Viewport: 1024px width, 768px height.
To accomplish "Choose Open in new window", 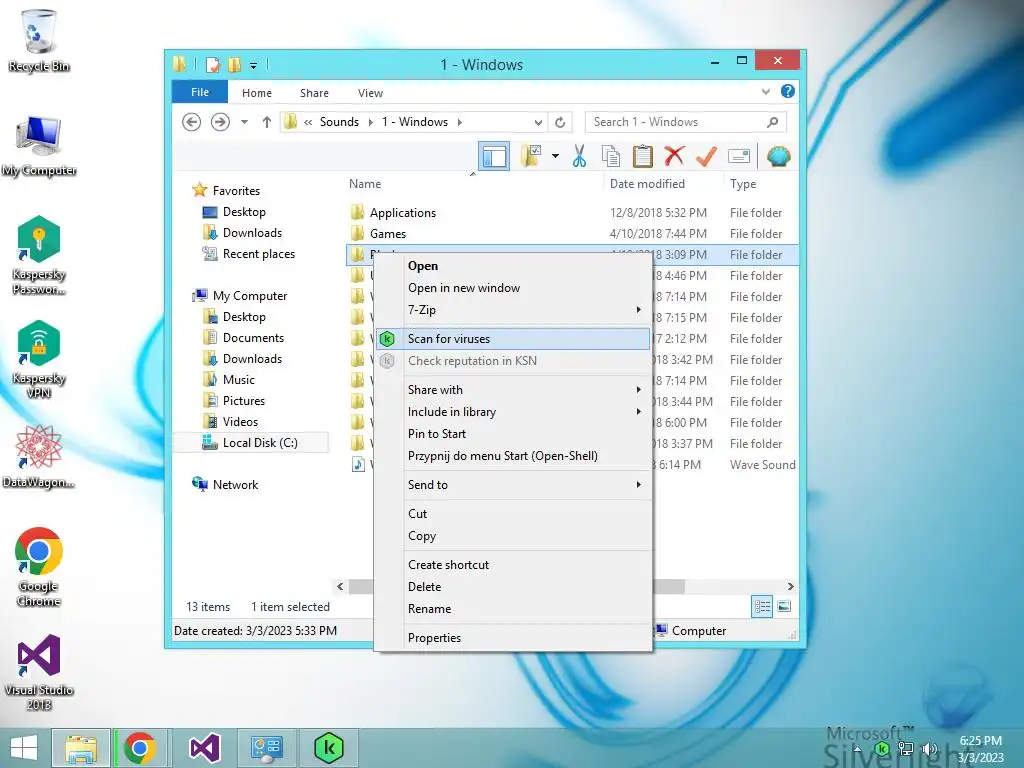I will click(x=513, y=288).
